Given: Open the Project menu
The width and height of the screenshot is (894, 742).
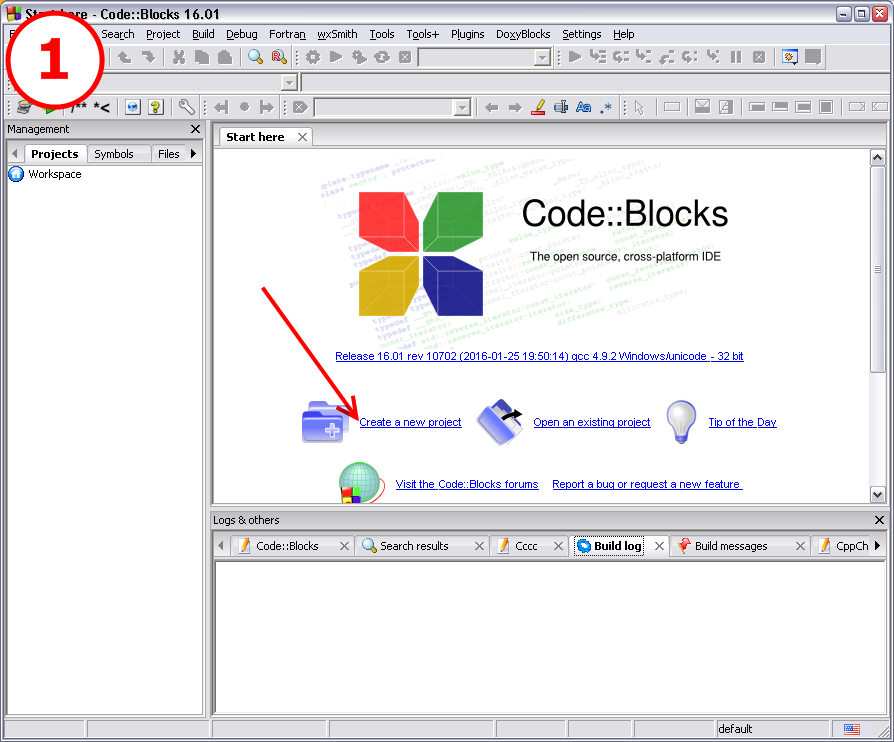Looking at the screenshot, I should (x=162, y=34).
